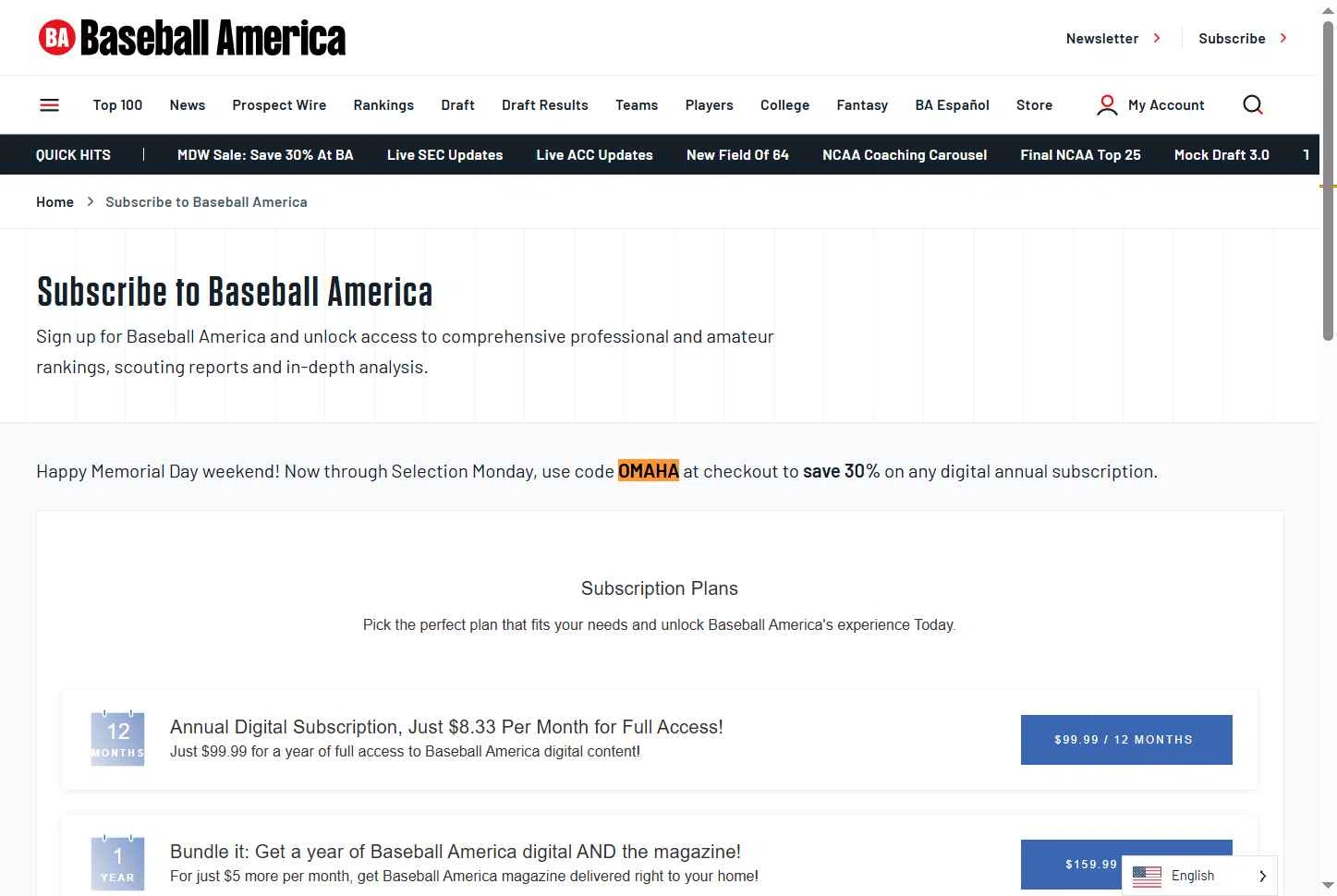This screenshot has height=896, width=1337.
Task: Click Annual Digital Subscription plan title
Action: (446, 727)
